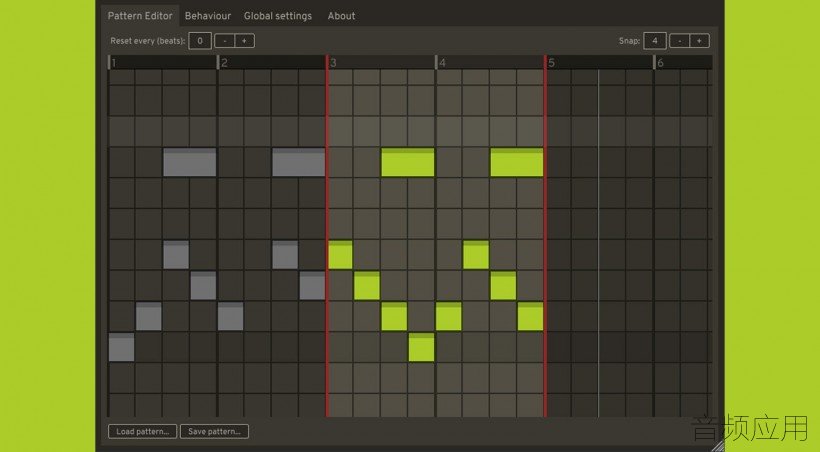Decrease the Snap value
This screenshot has width=820, height=452.
coord(679,41)
